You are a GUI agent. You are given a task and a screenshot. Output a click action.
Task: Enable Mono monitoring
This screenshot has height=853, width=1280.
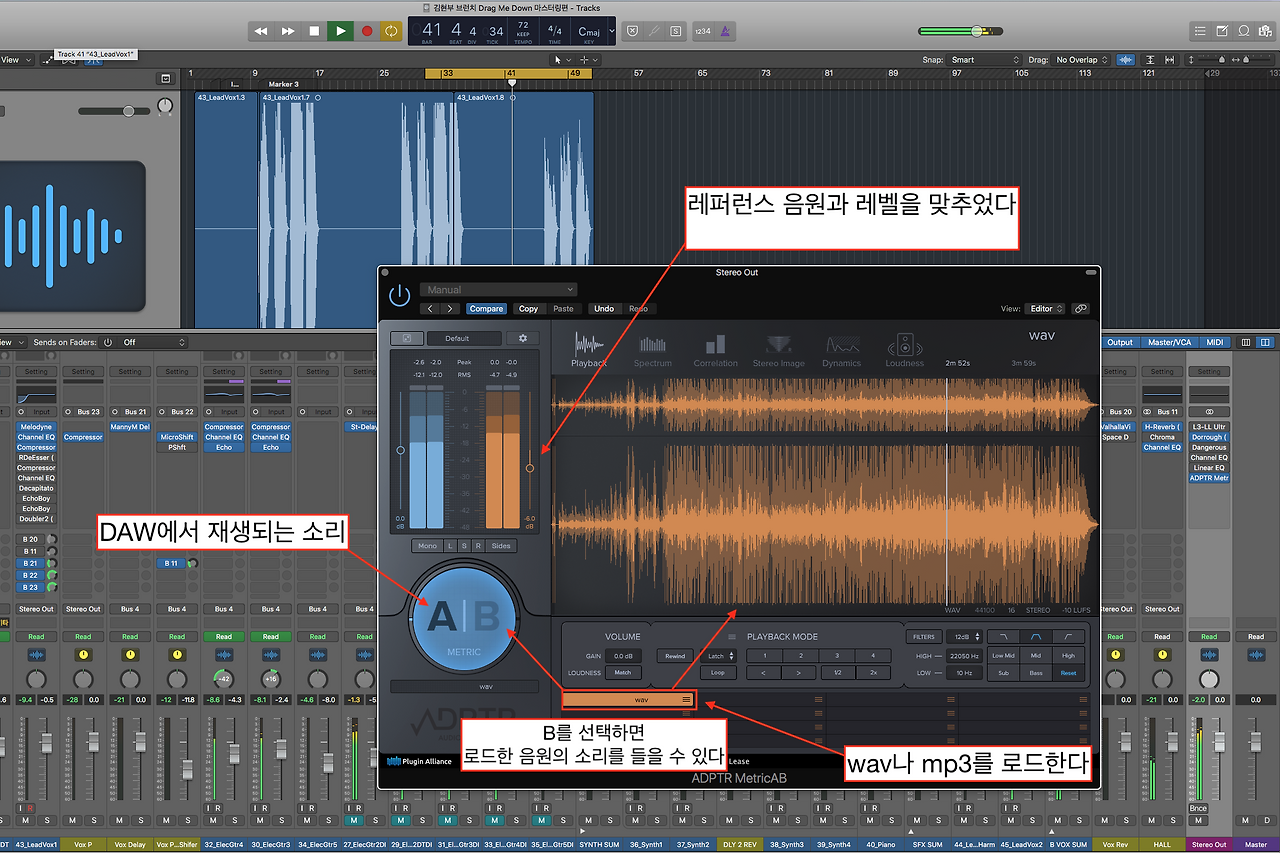[428, 546]
